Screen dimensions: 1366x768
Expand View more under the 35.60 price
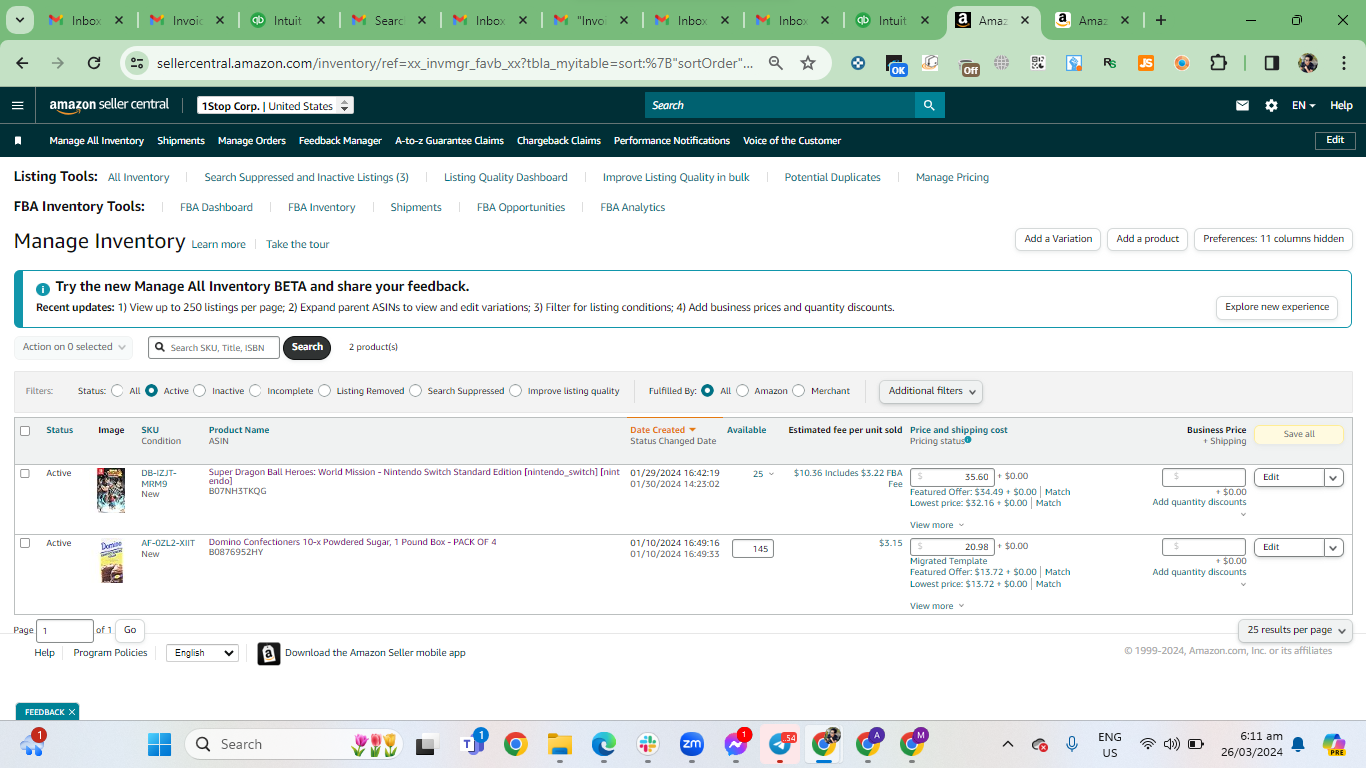937,525
